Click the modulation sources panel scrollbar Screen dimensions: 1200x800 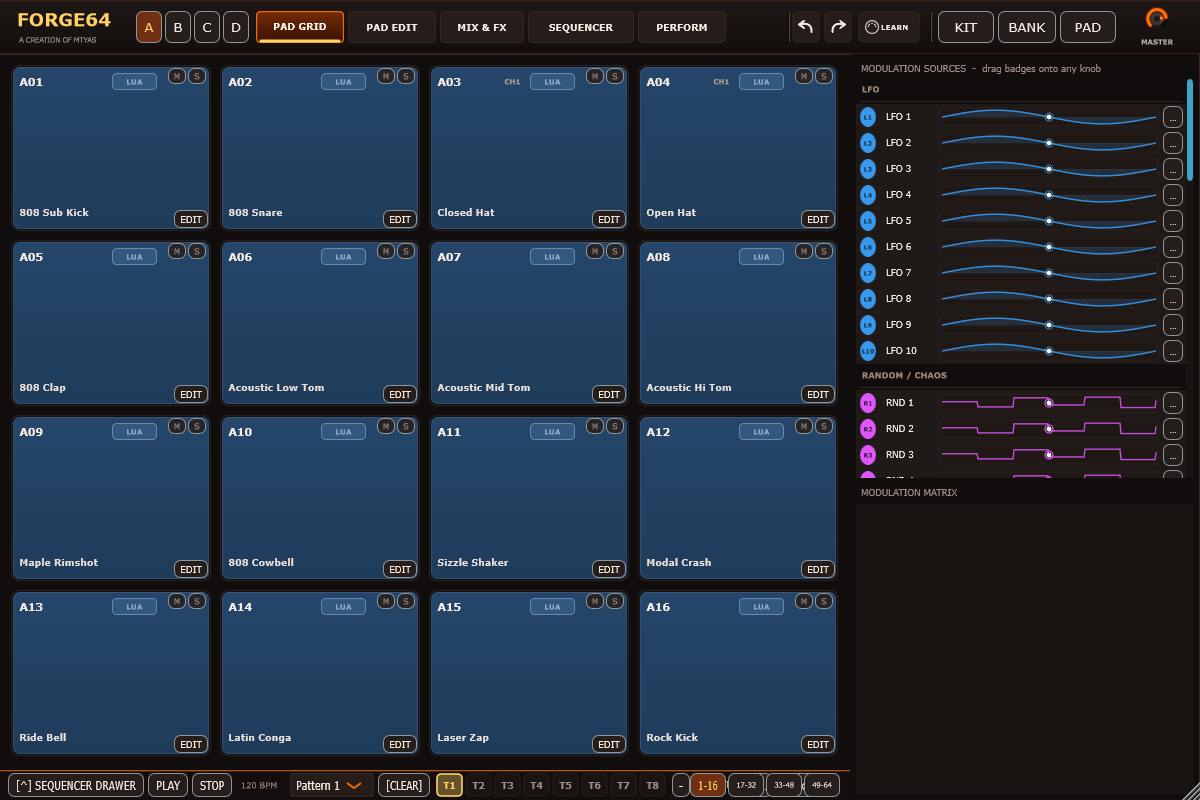pyautogui.click(x=1190, y=128)
